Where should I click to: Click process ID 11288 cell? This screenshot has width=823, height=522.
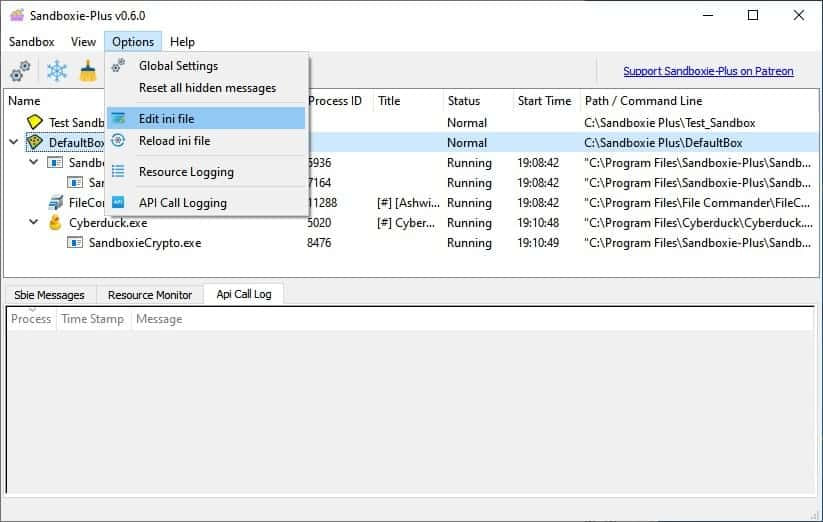[322, 203]
